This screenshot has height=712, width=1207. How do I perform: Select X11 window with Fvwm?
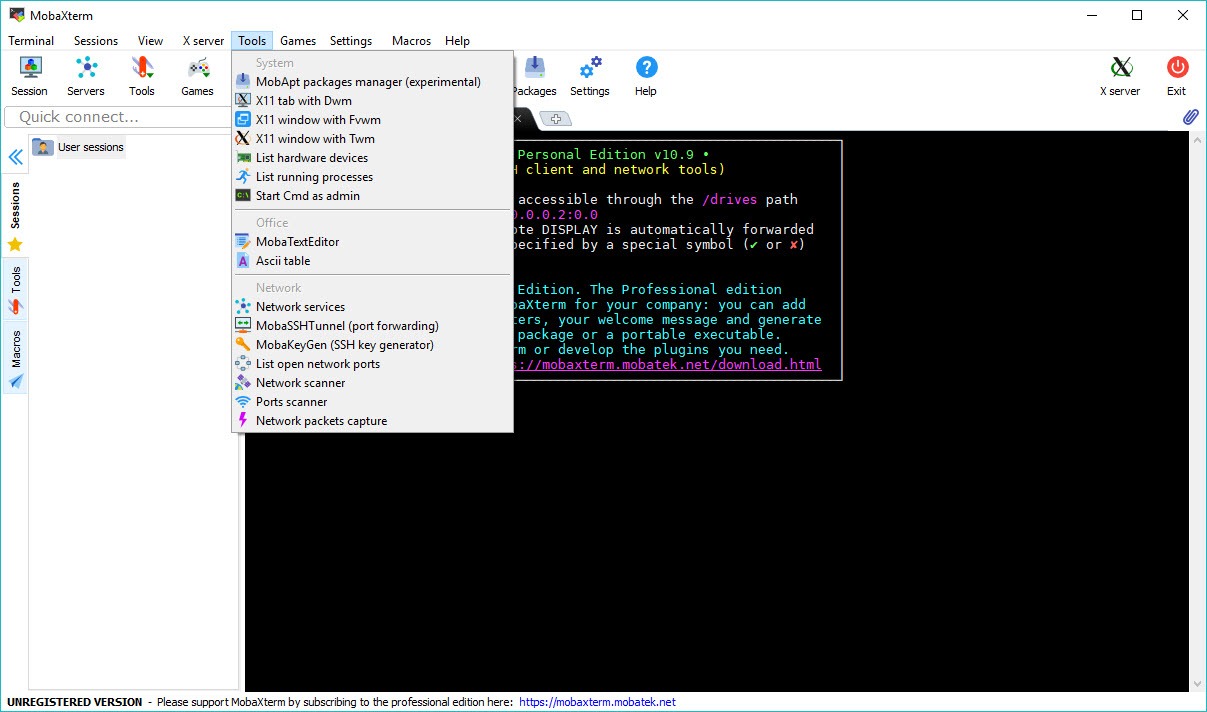pyautogui.click(x=372, y=120)
